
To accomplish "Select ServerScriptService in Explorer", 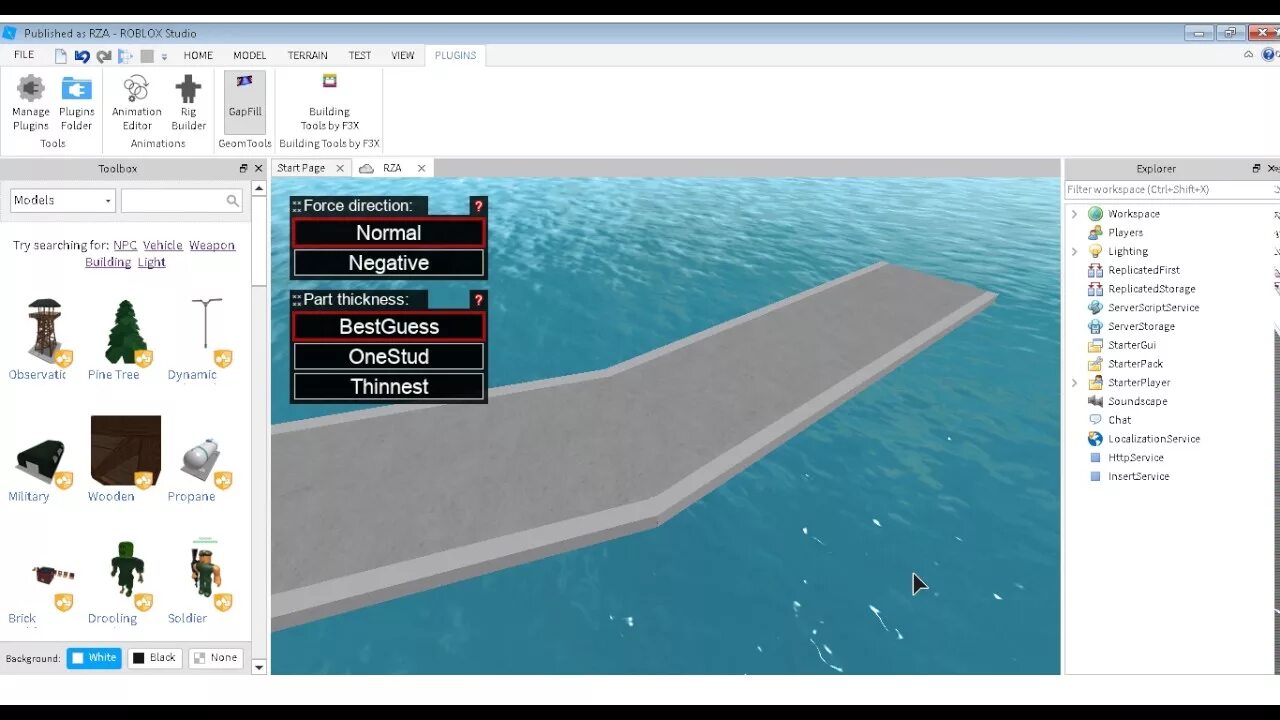I will [1153, 308].
